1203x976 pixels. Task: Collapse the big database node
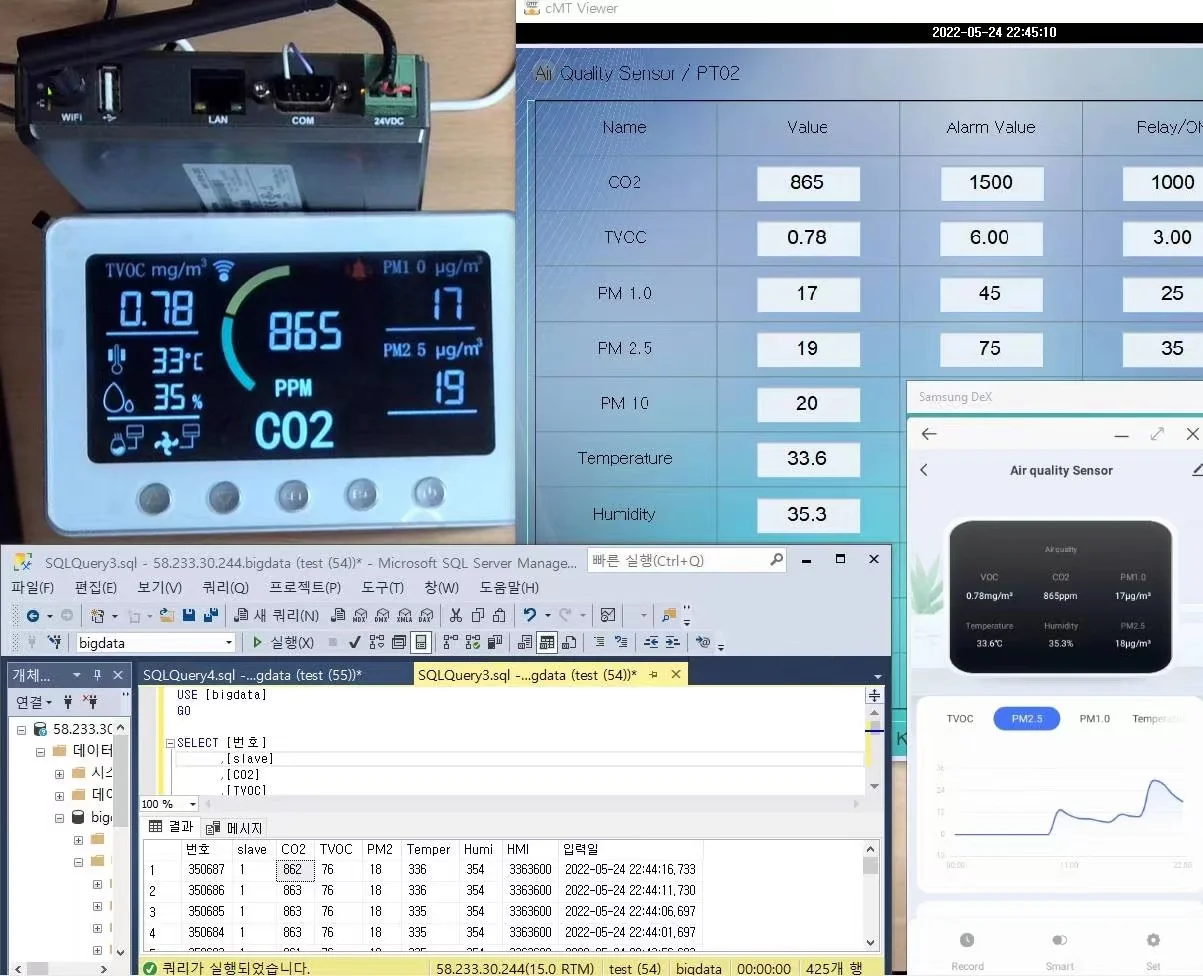tap(59, 817)
